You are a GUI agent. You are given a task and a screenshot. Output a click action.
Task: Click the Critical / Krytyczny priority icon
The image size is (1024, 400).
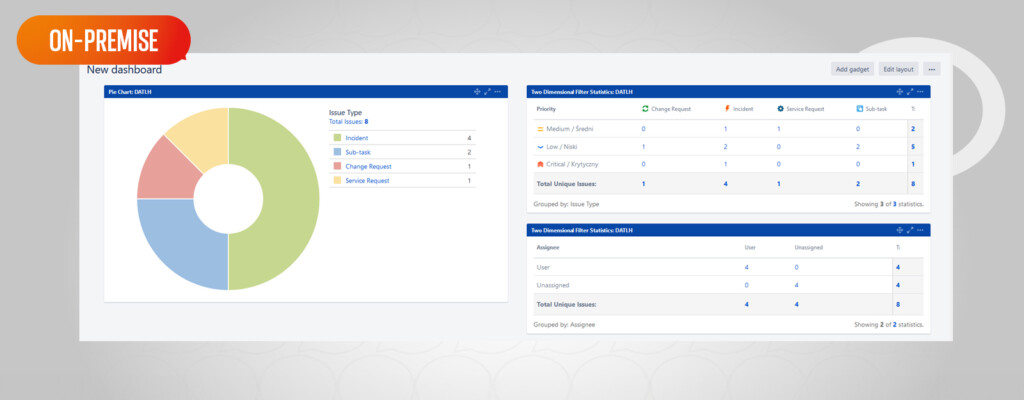coord(540,163)
